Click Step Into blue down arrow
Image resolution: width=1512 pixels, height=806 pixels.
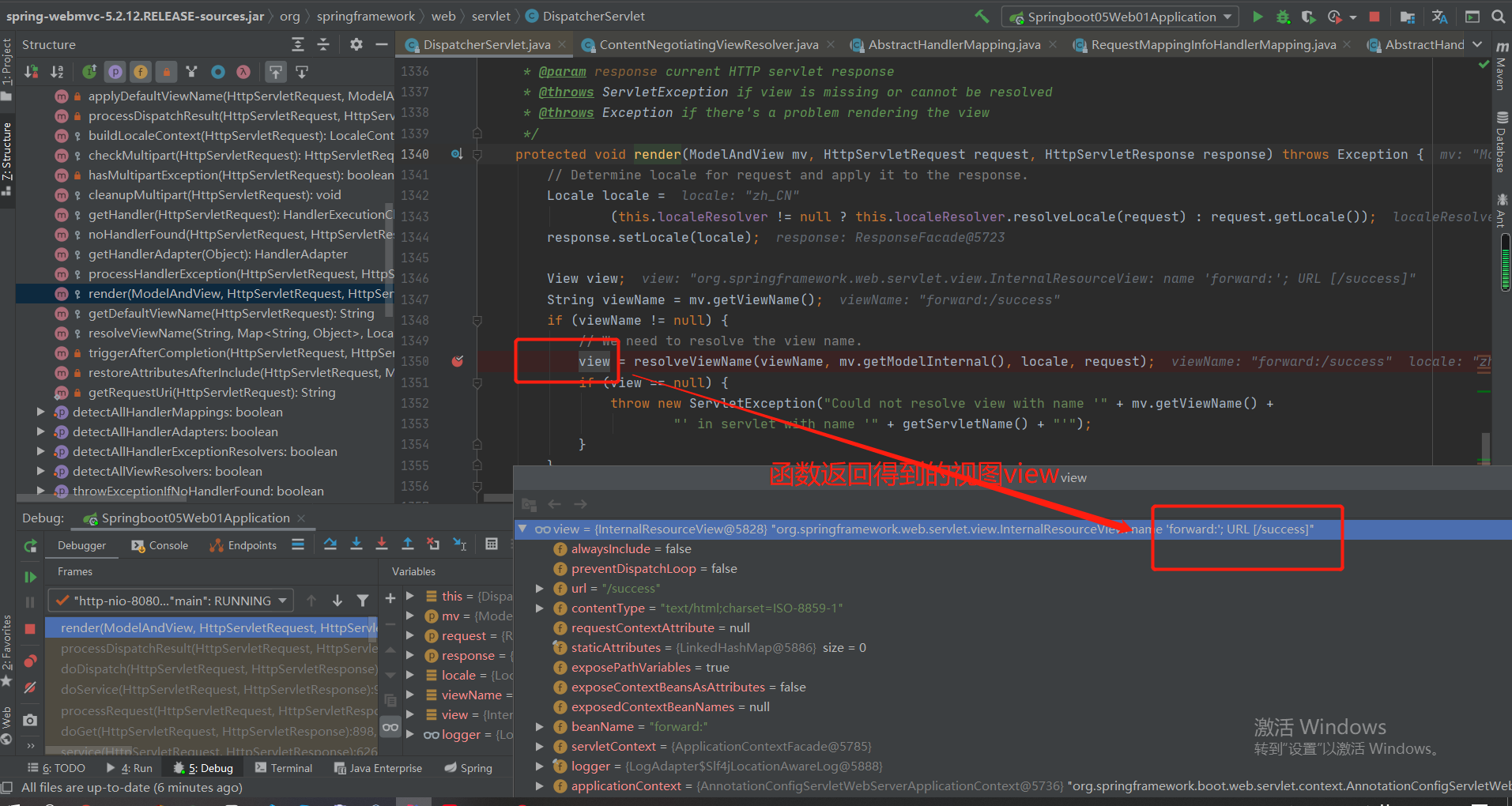point(356,544)
